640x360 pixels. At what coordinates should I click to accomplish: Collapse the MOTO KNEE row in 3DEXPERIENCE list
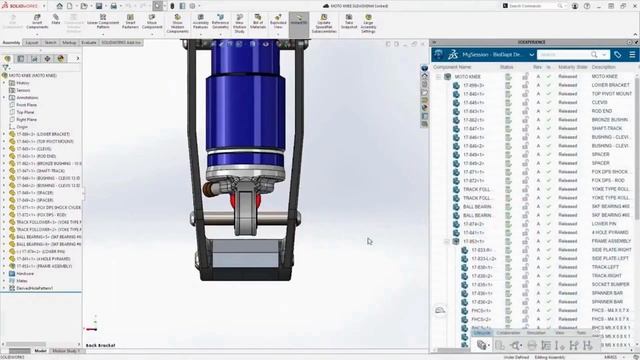tap(438, 76)
